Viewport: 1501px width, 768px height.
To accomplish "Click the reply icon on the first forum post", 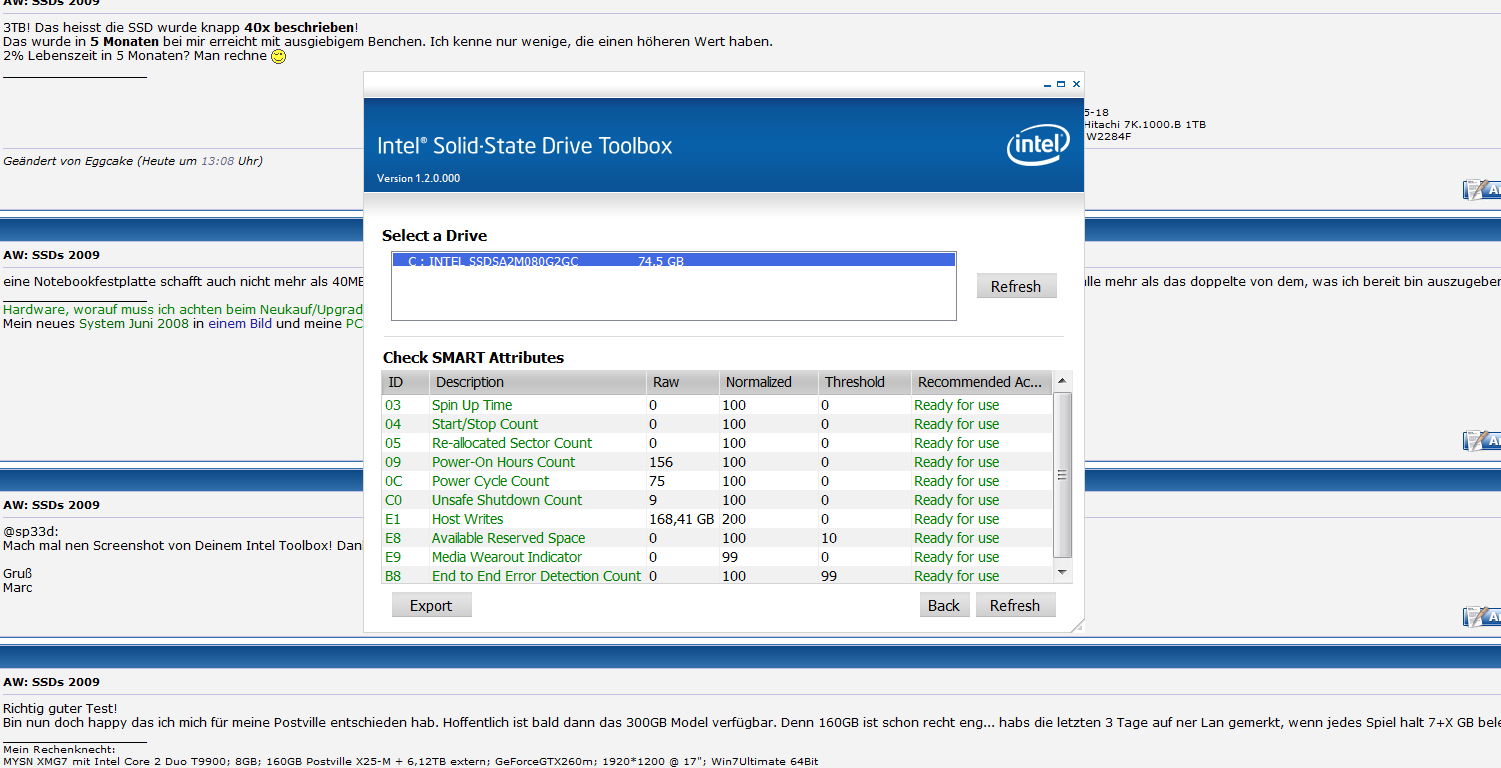I will pos(1482,190).
